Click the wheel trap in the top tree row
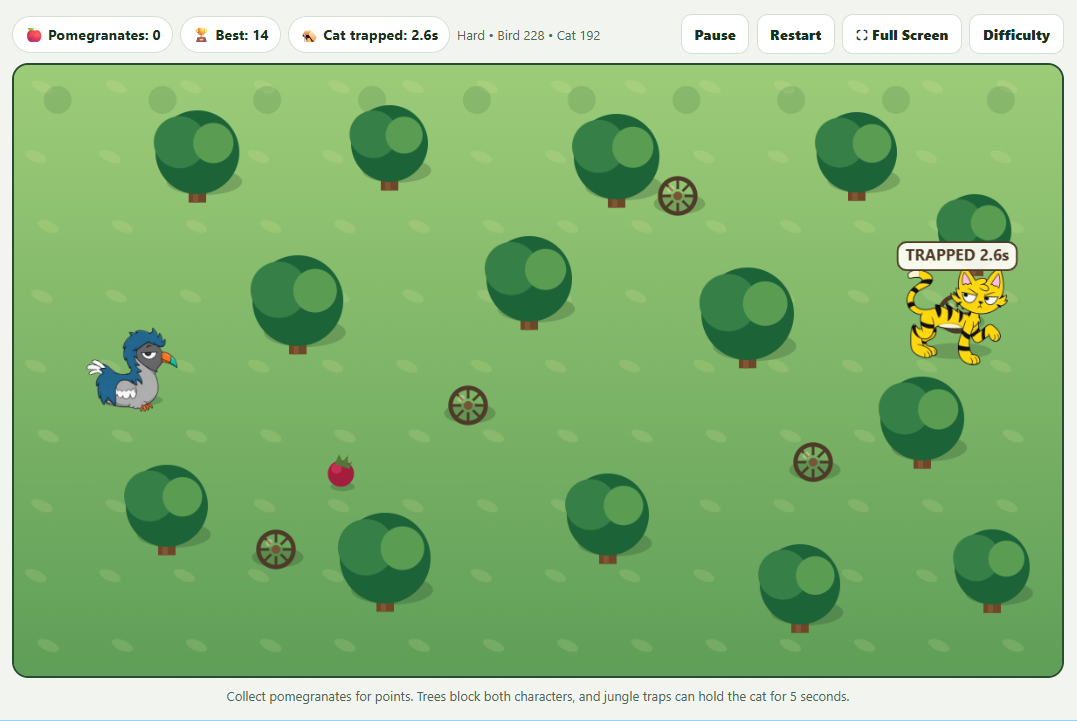The height and width of the screenshot is (721, 1077). tap(678, 196)
